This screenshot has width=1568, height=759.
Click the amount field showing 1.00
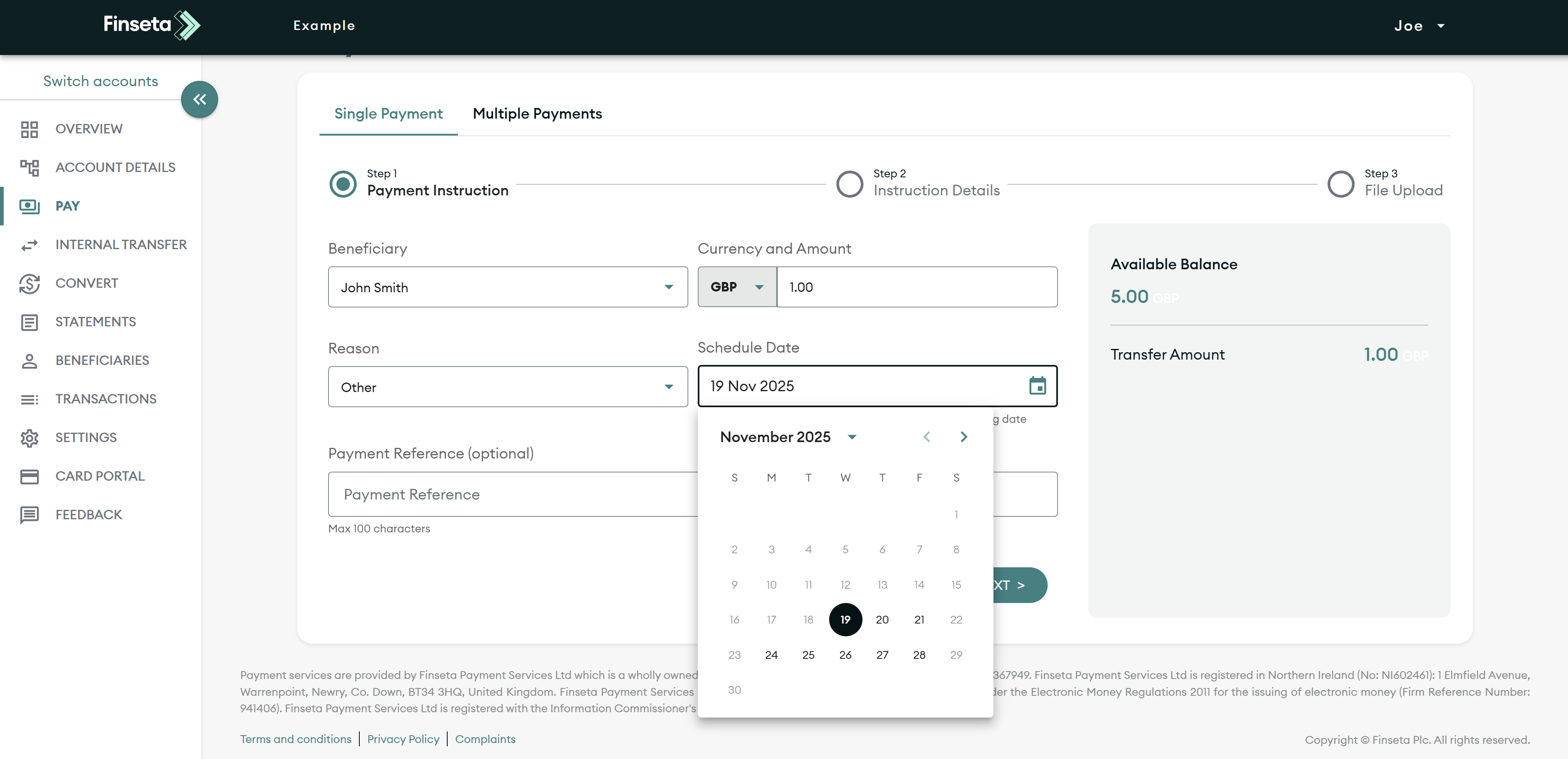916,287
